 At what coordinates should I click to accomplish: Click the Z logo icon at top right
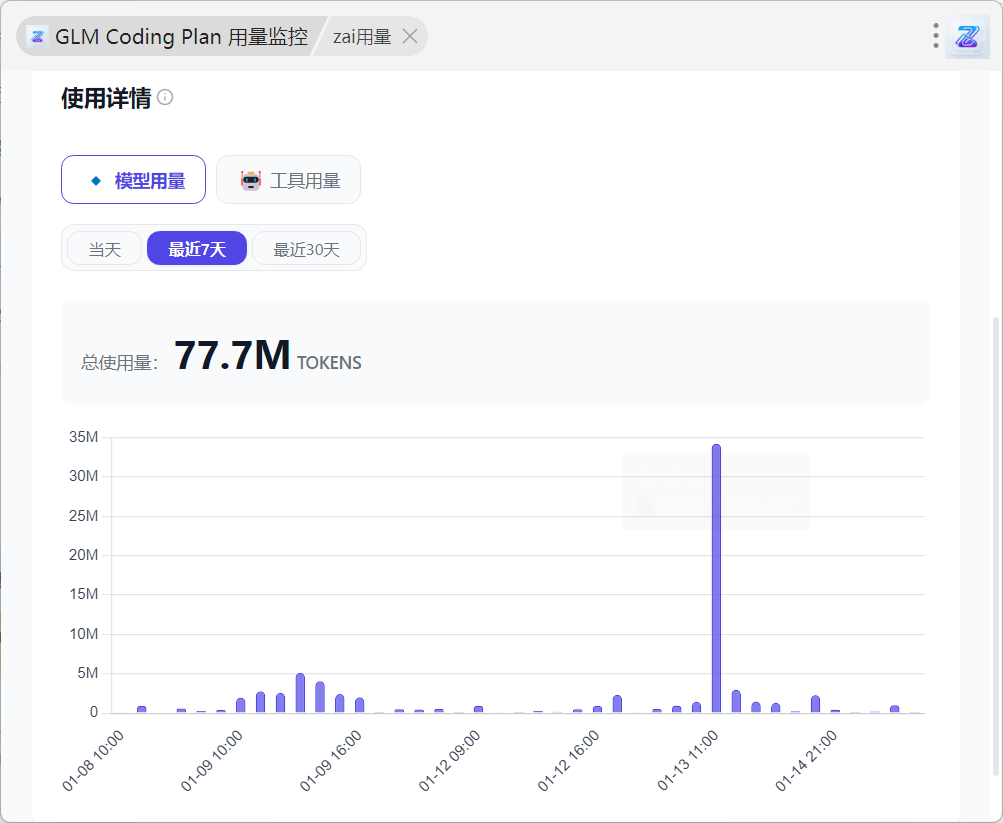coord(967,37)
